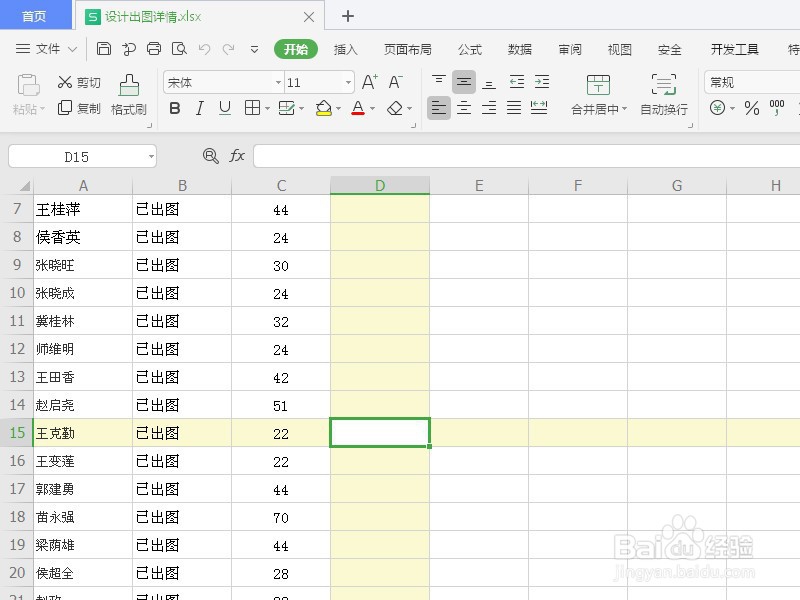
Task: Decrease indent icon
Action: pos(516,82)
